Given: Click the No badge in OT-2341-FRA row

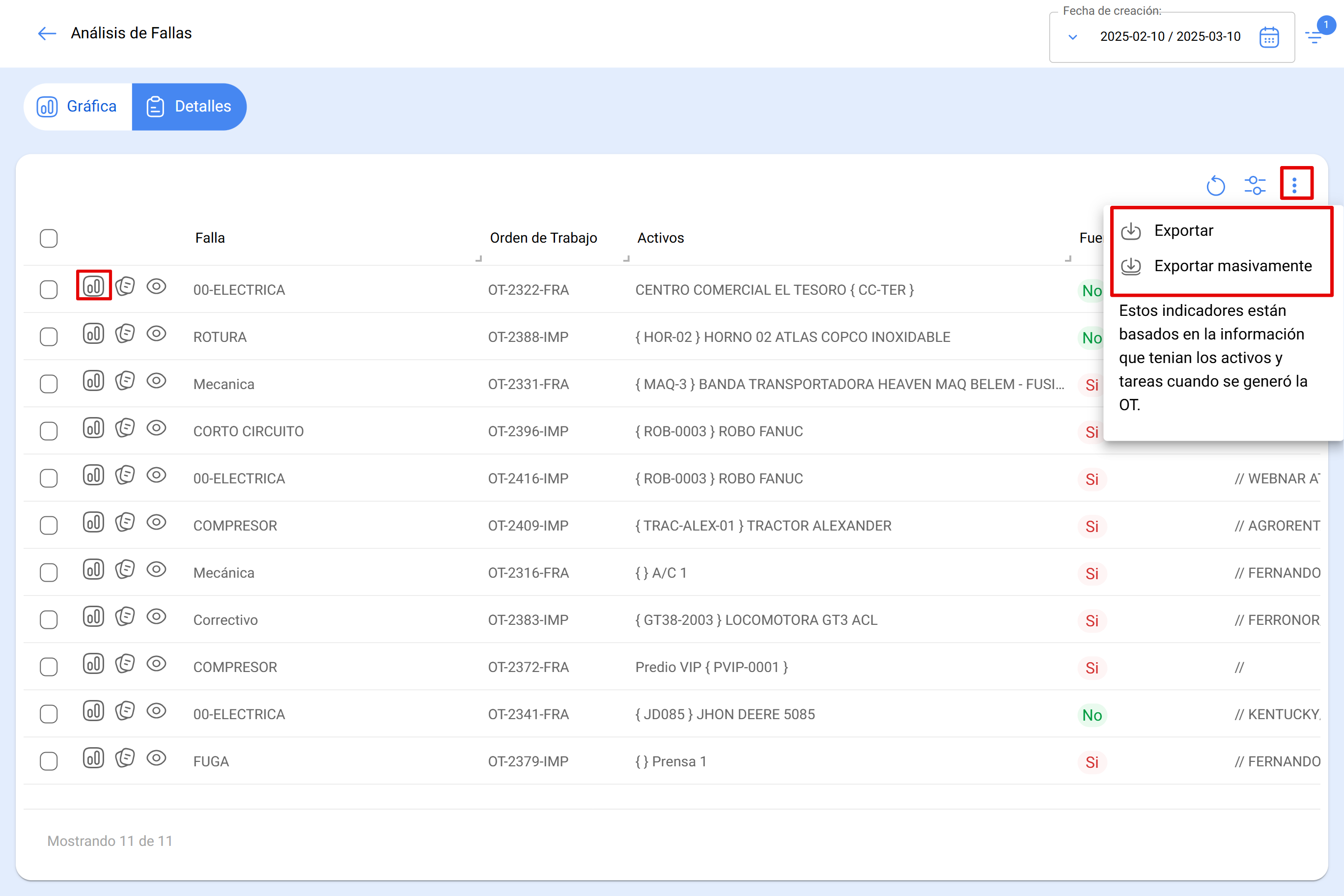Looking at the screenshot, I should (1092, 715).
